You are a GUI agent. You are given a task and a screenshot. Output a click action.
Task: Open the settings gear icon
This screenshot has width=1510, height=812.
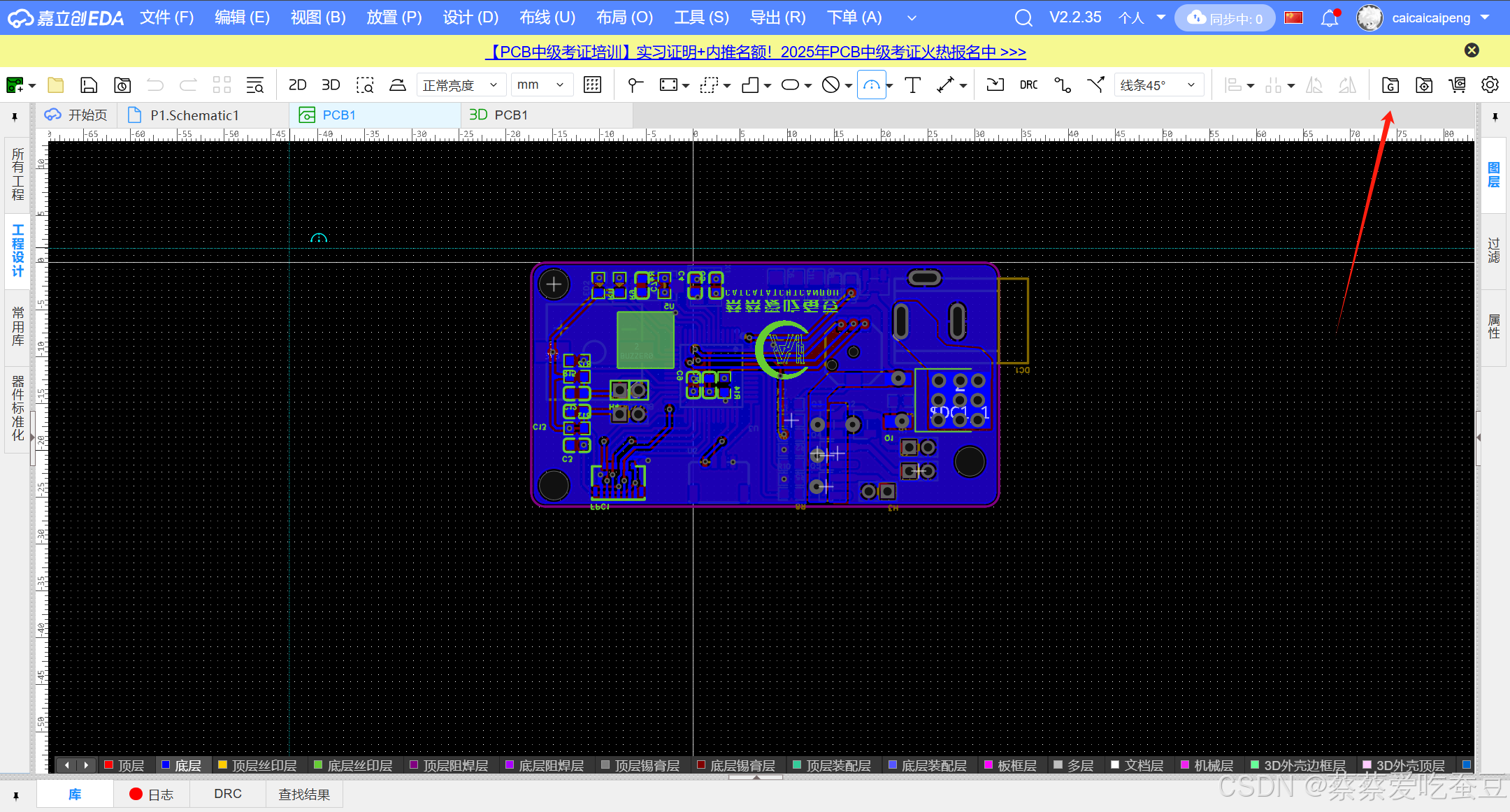[x=1490, y=85]
